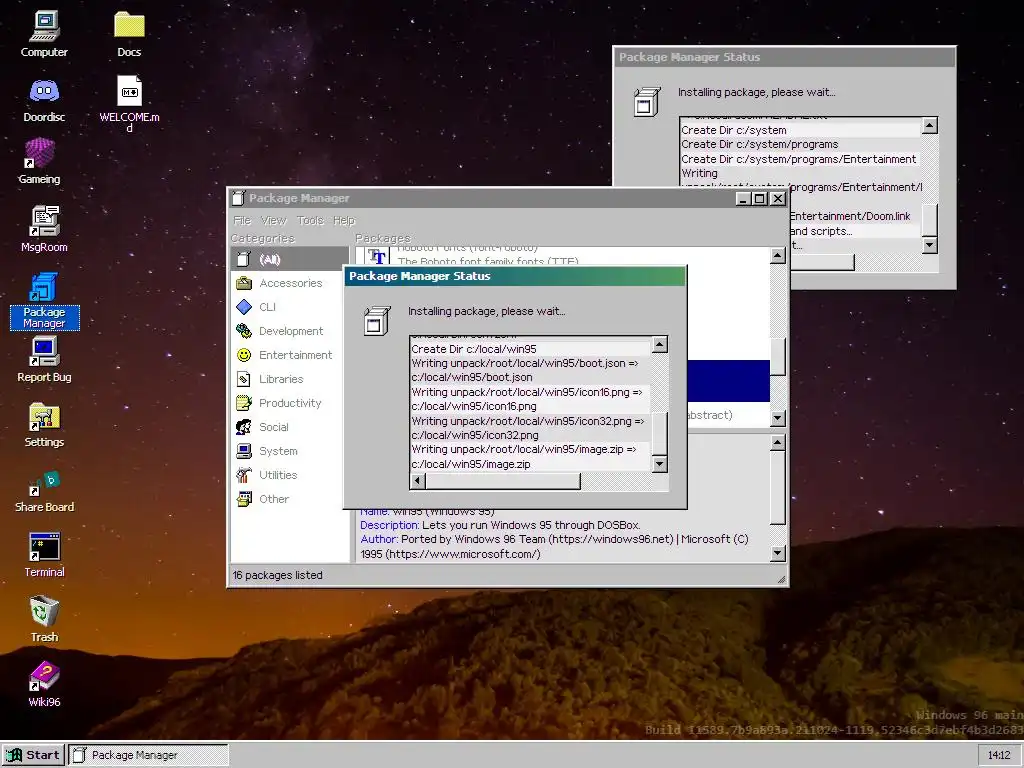Select the Development category label

[291, 331]
